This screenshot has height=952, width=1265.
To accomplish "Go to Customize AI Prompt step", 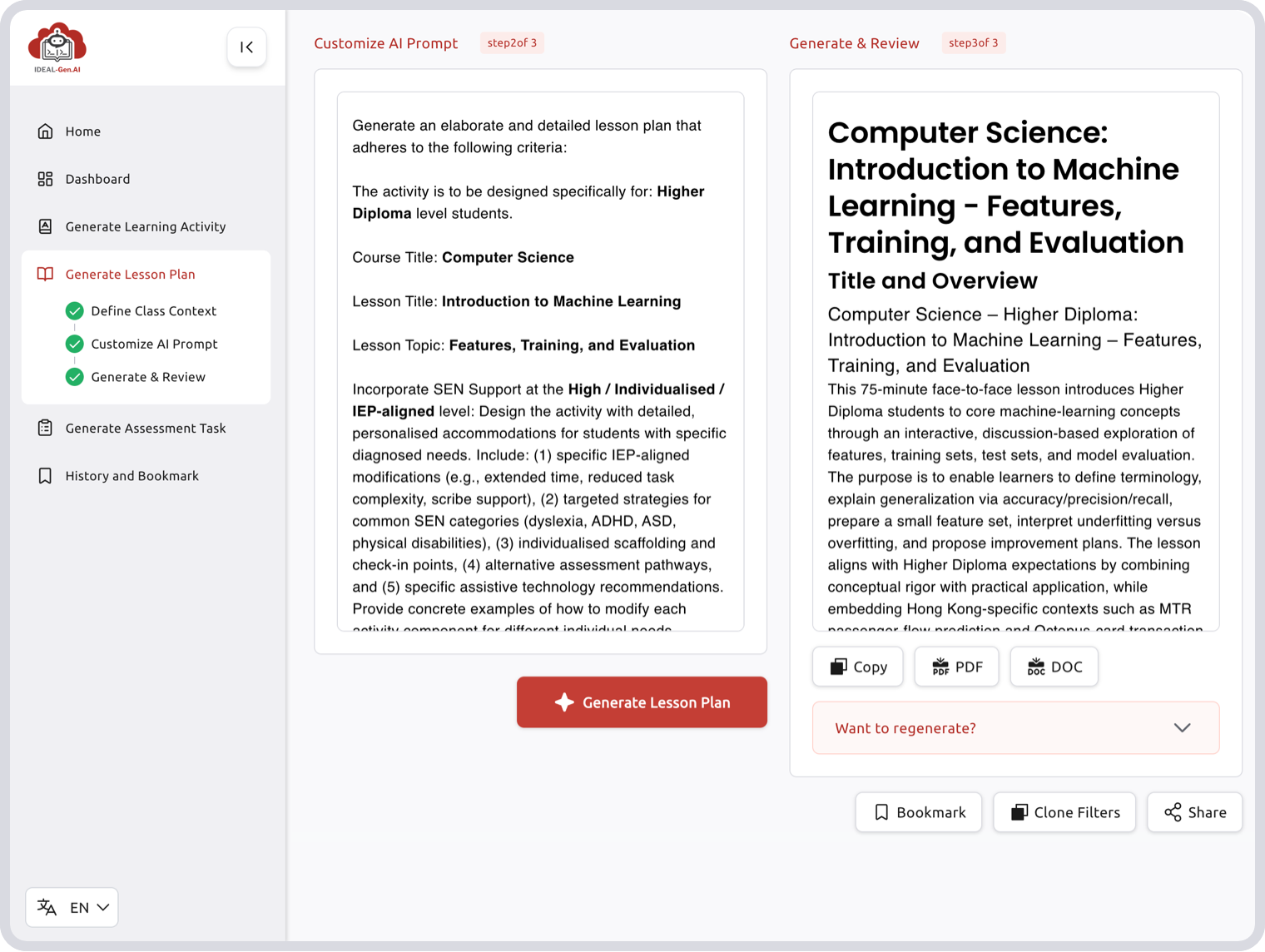I will (141, 344).
